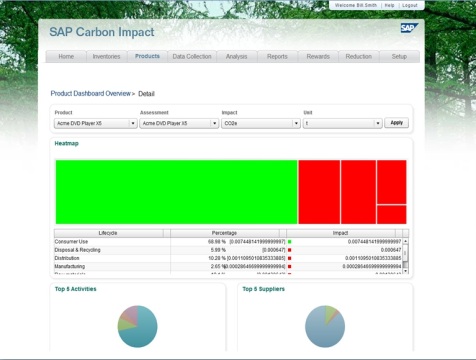This screenshot has width=476, height=360.
Task: Select first tall red heatmap block
Action: [319, 192]
